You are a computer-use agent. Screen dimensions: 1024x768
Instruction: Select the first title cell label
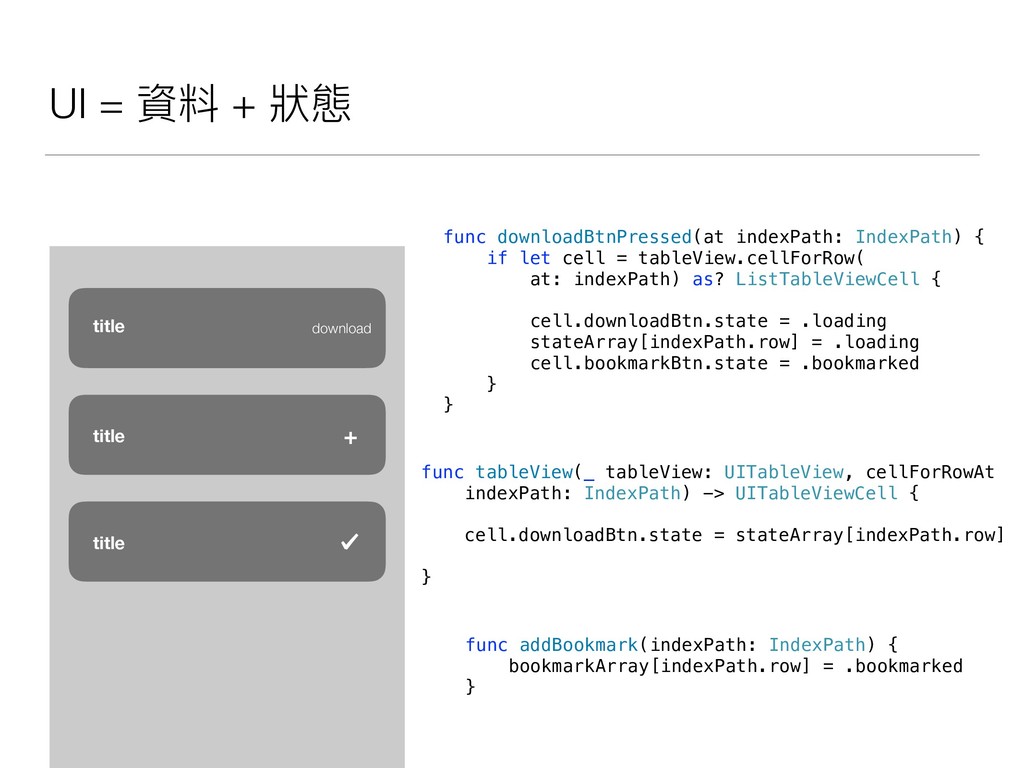(108, 327)
